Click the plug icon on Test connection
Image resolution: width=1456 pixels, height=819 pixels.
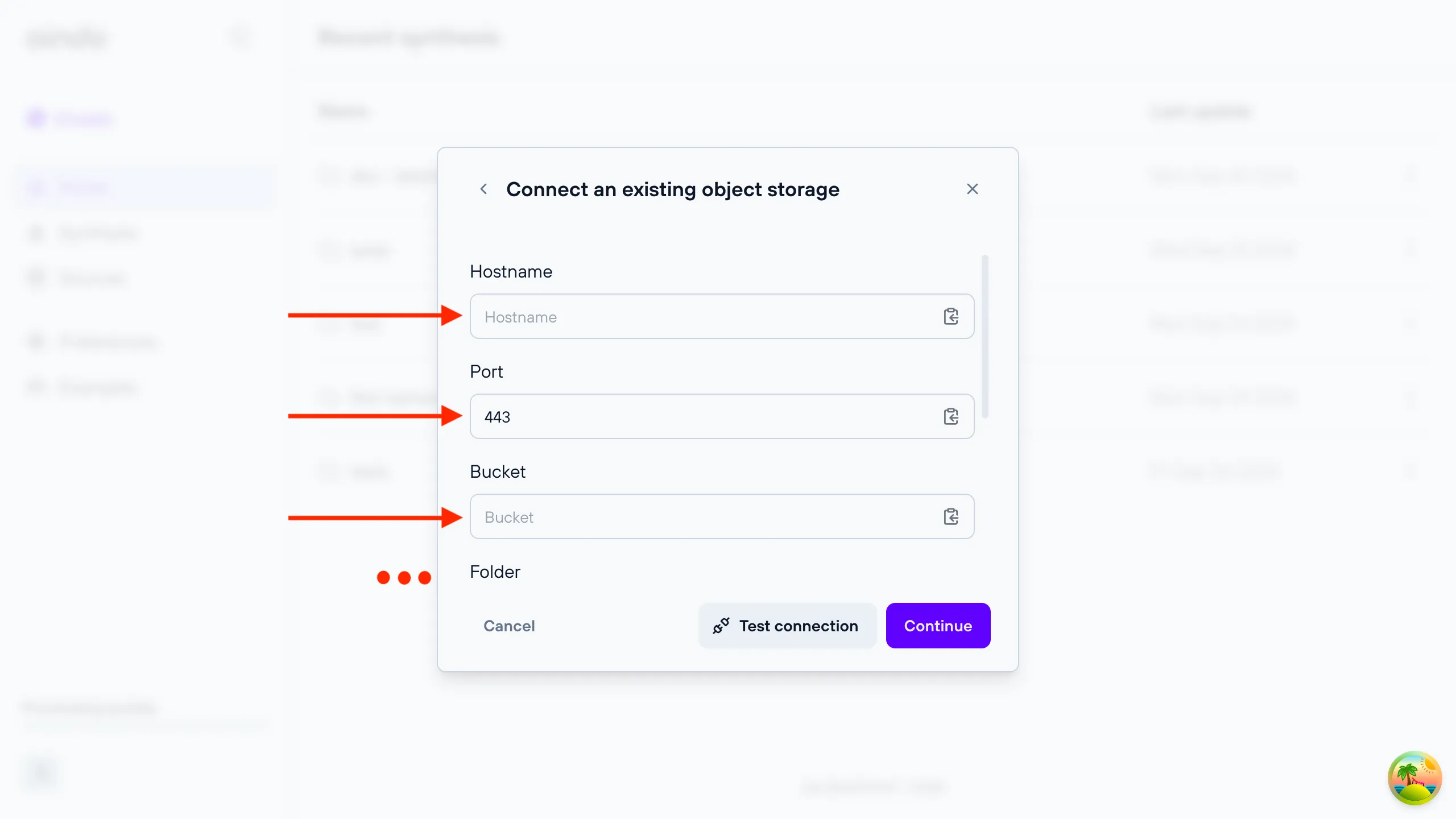[721, 626]
